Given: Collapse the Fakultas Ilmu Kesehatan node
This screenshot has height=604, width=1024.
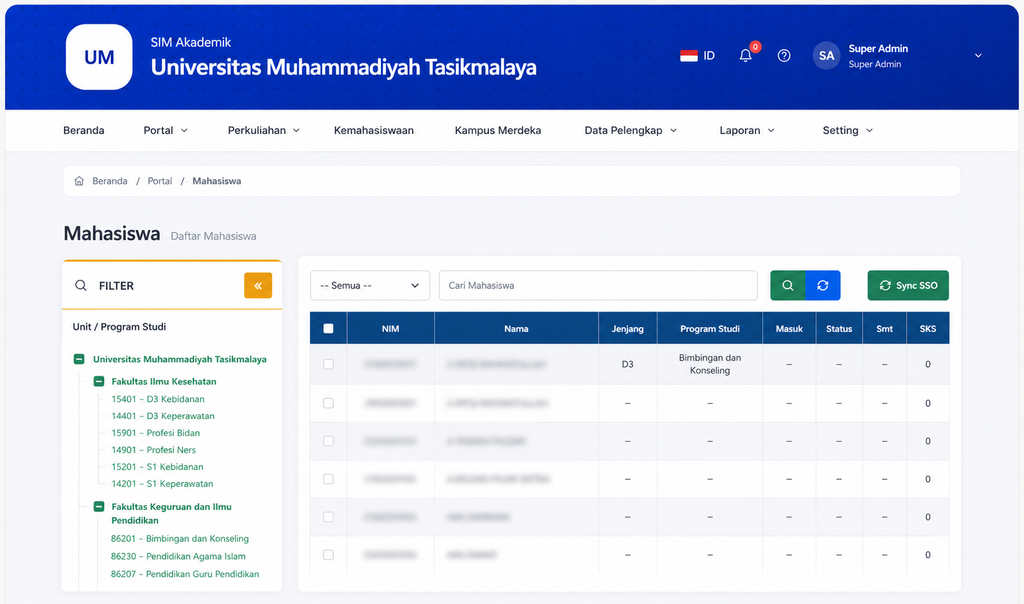Looking at the screenshot, I should click(x=99, y=381).
